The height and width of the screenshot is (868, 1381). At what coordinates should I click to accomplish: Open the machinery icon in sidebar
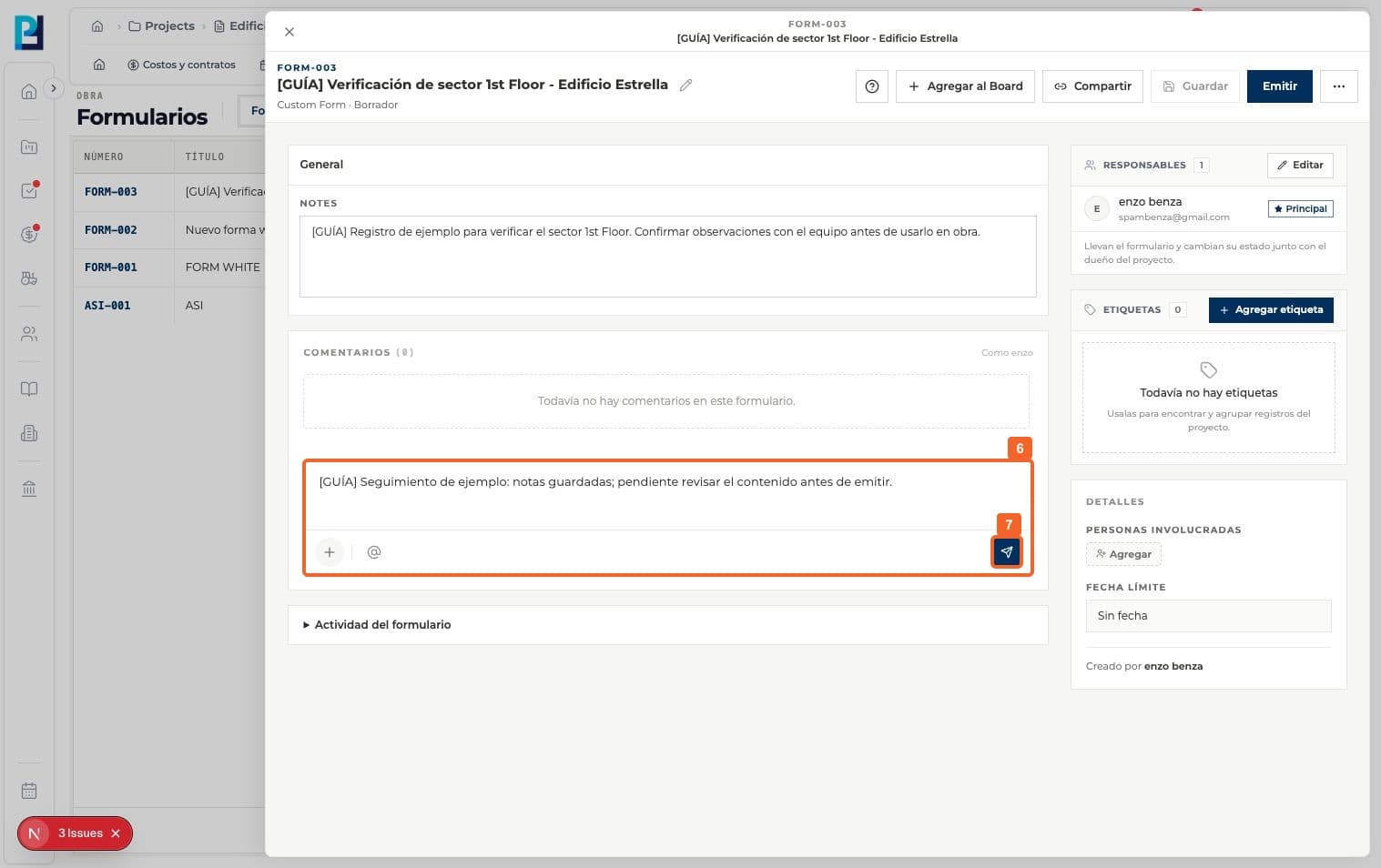29,278
